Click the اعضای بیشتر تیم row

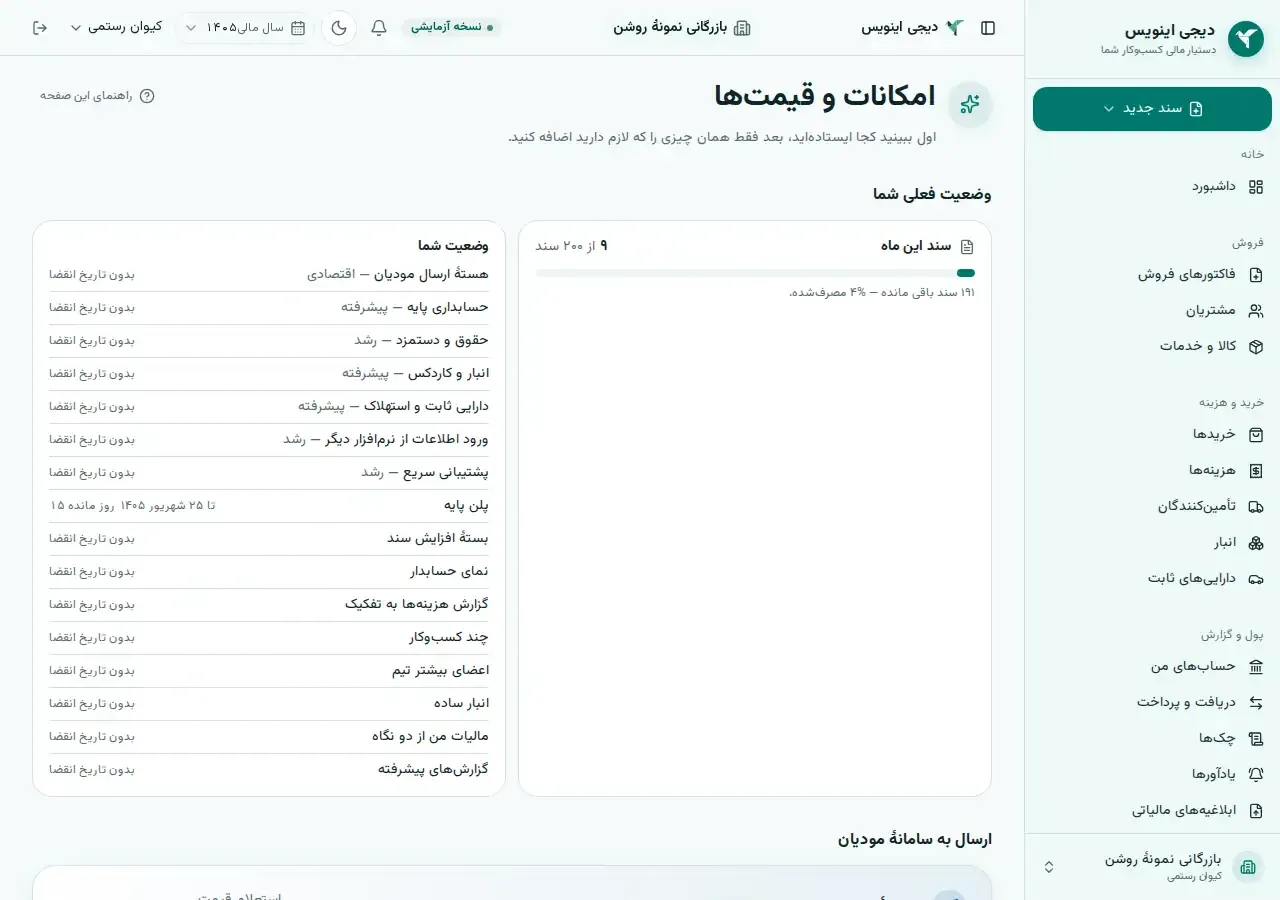click(x=269, y=671)
